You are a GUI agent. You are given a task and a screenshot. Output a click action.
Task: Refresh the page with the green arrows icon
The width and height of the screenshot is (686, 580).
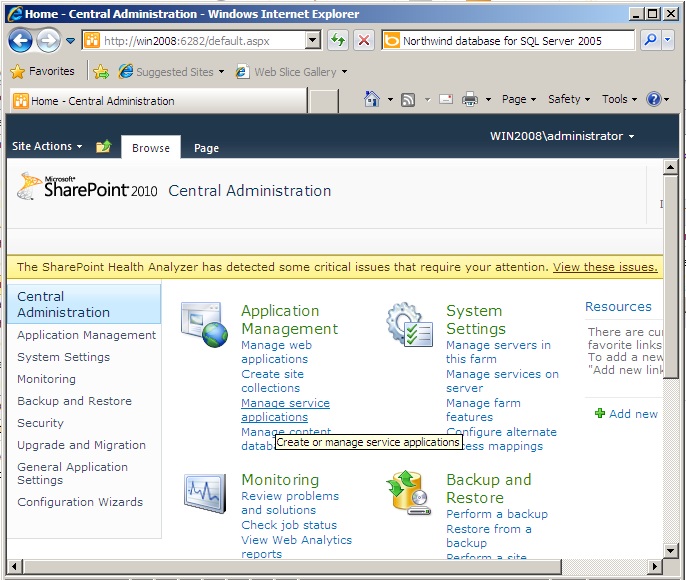click(x=338, y=41)
